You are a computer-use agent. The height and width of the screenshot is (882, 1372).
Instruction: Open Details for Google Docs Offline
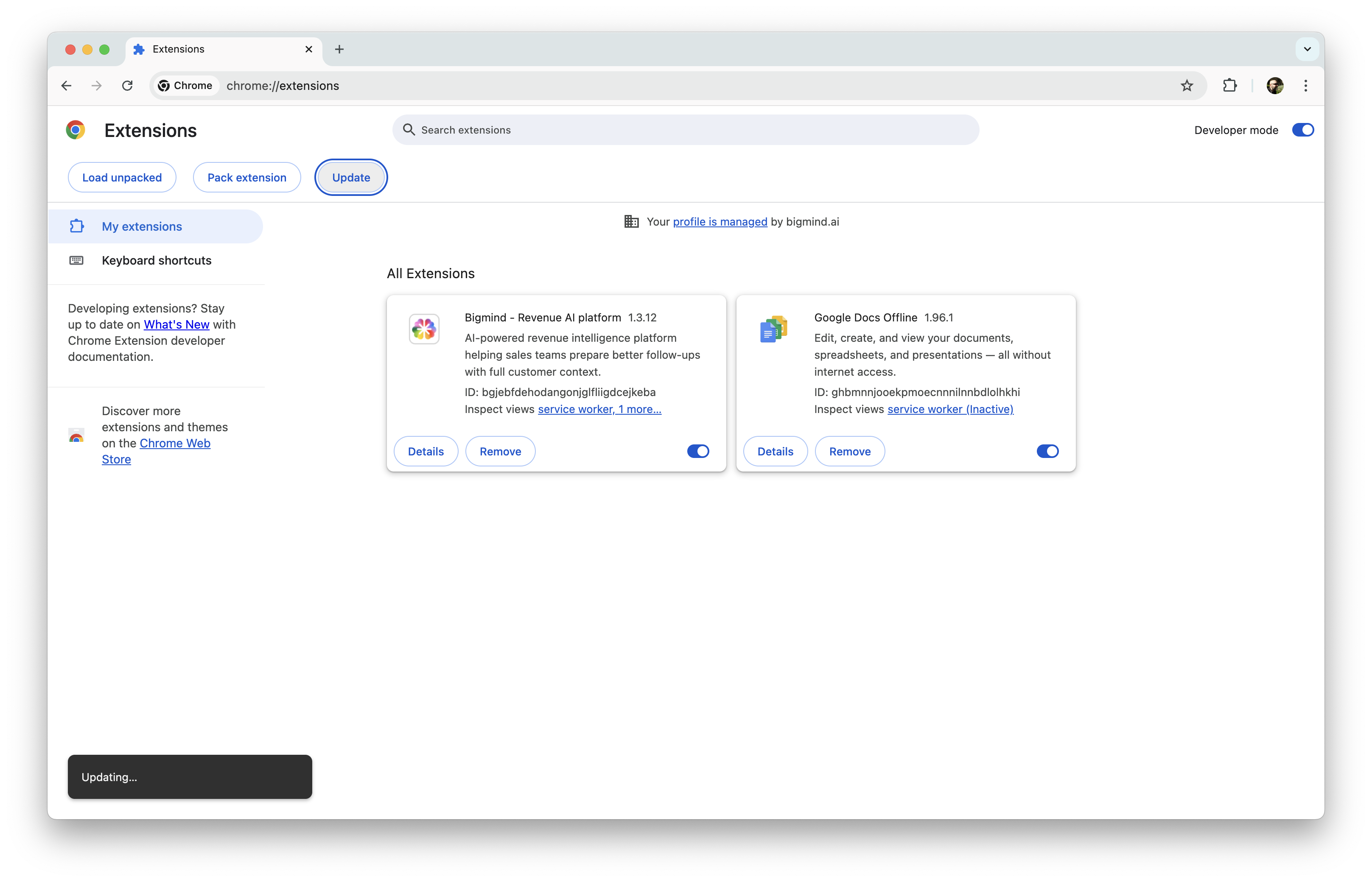(x=775, y=451)
